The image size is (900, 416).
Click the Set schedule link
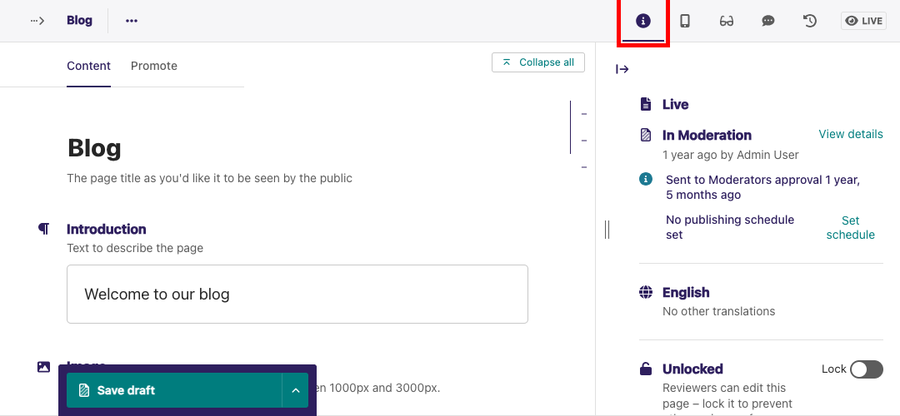click(x=850, y=228)
